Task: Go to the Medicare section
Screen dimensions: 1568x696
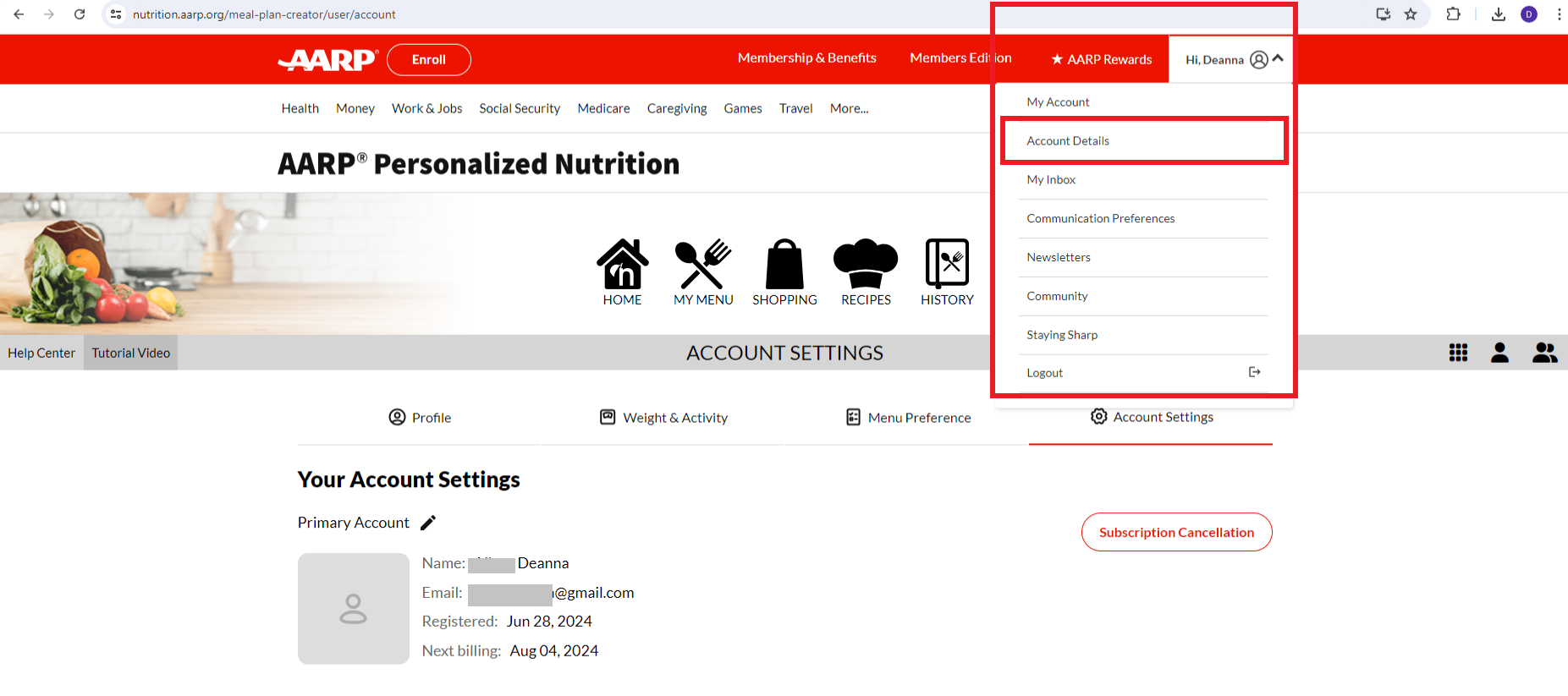Action: [604, 108]
